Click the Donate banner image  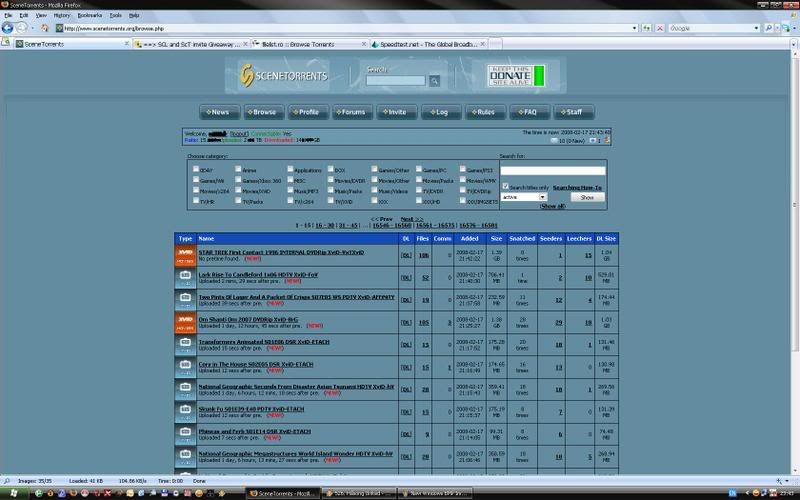516,76
